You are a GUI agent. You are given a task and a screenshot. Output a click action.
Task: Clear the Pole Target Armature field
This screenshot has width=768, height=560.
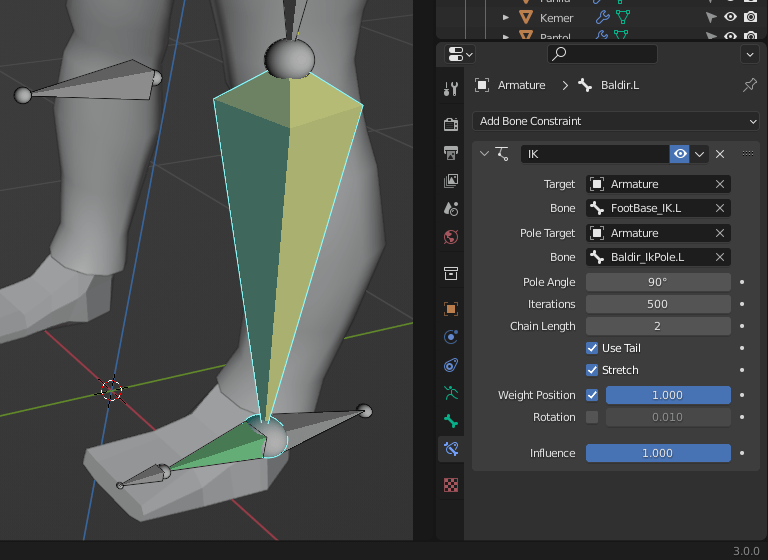720,233
